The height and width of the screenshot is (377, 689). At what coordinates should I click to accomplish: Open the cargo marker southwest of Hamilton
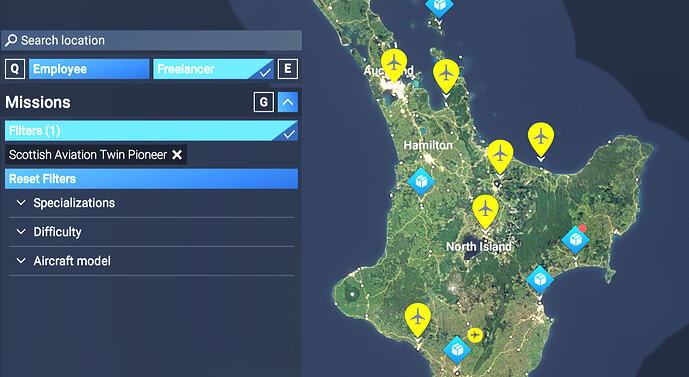421,181
